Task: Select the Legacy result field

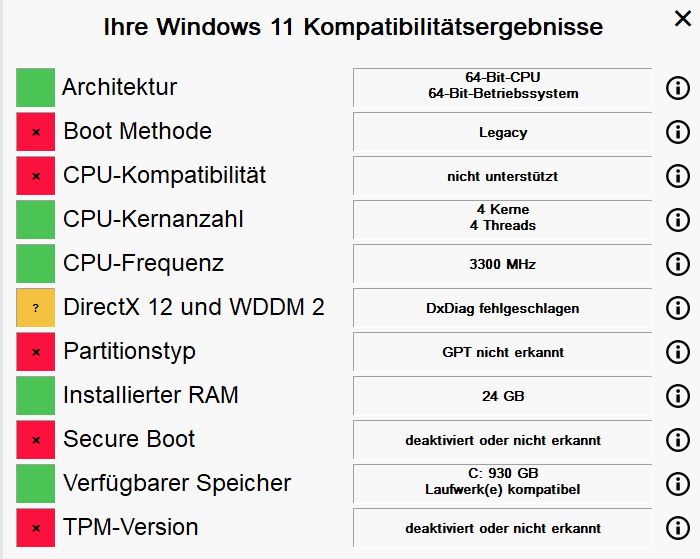Action: click(x=503, y=132)
